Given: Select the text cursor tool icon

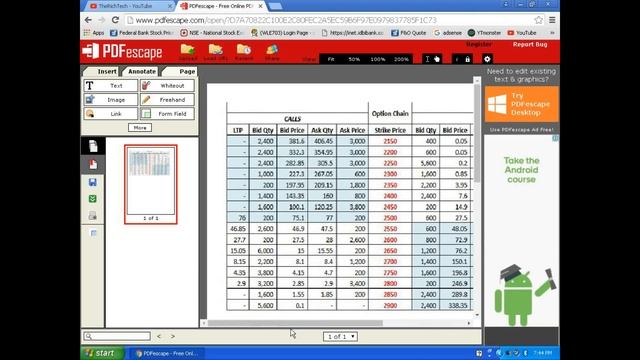Looking at the screenshot, I should (427, 59).
